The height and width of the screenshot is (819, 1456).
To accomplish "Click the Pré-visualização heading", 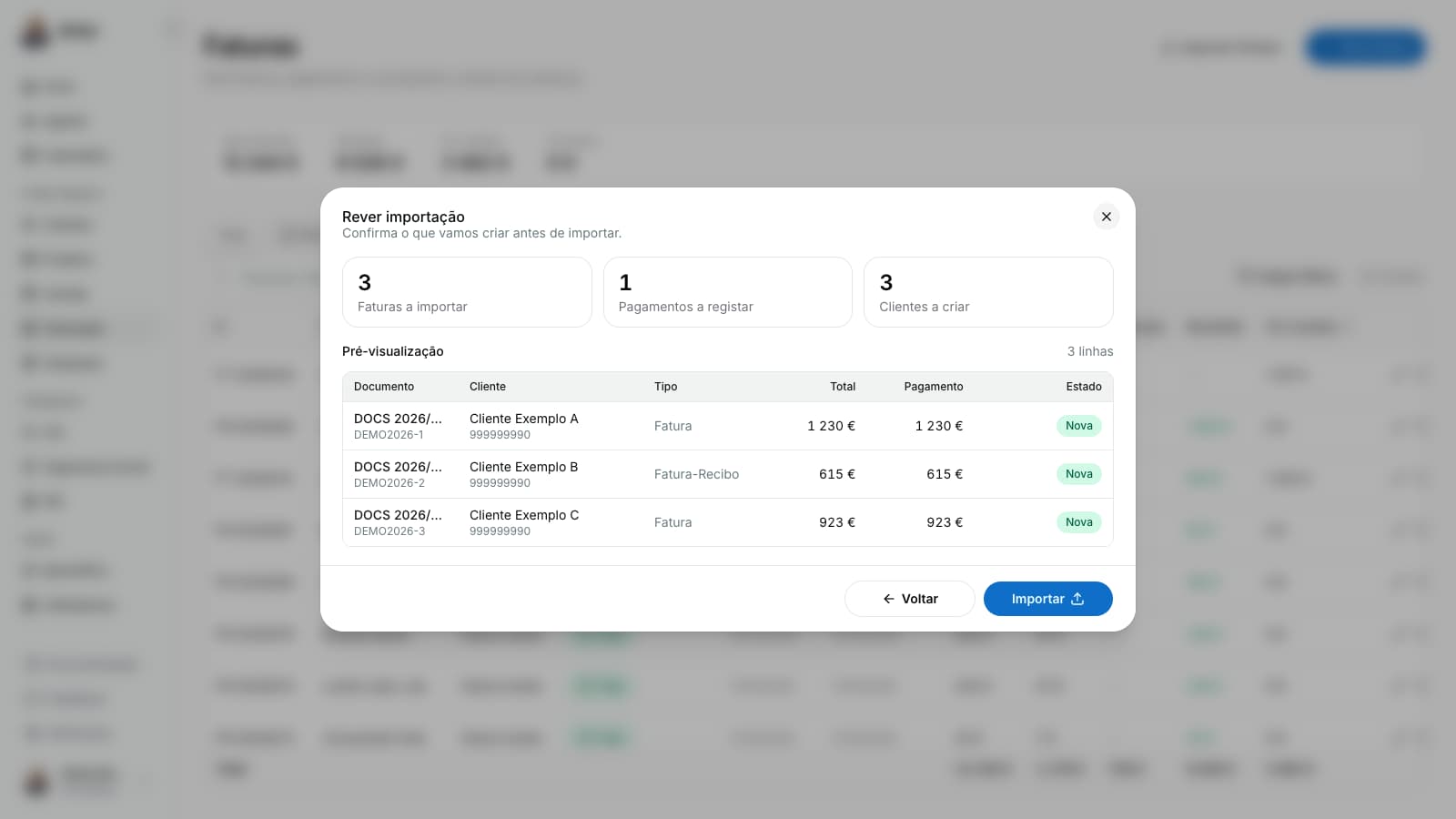I will pyautogui.click(x=393, y=351).
